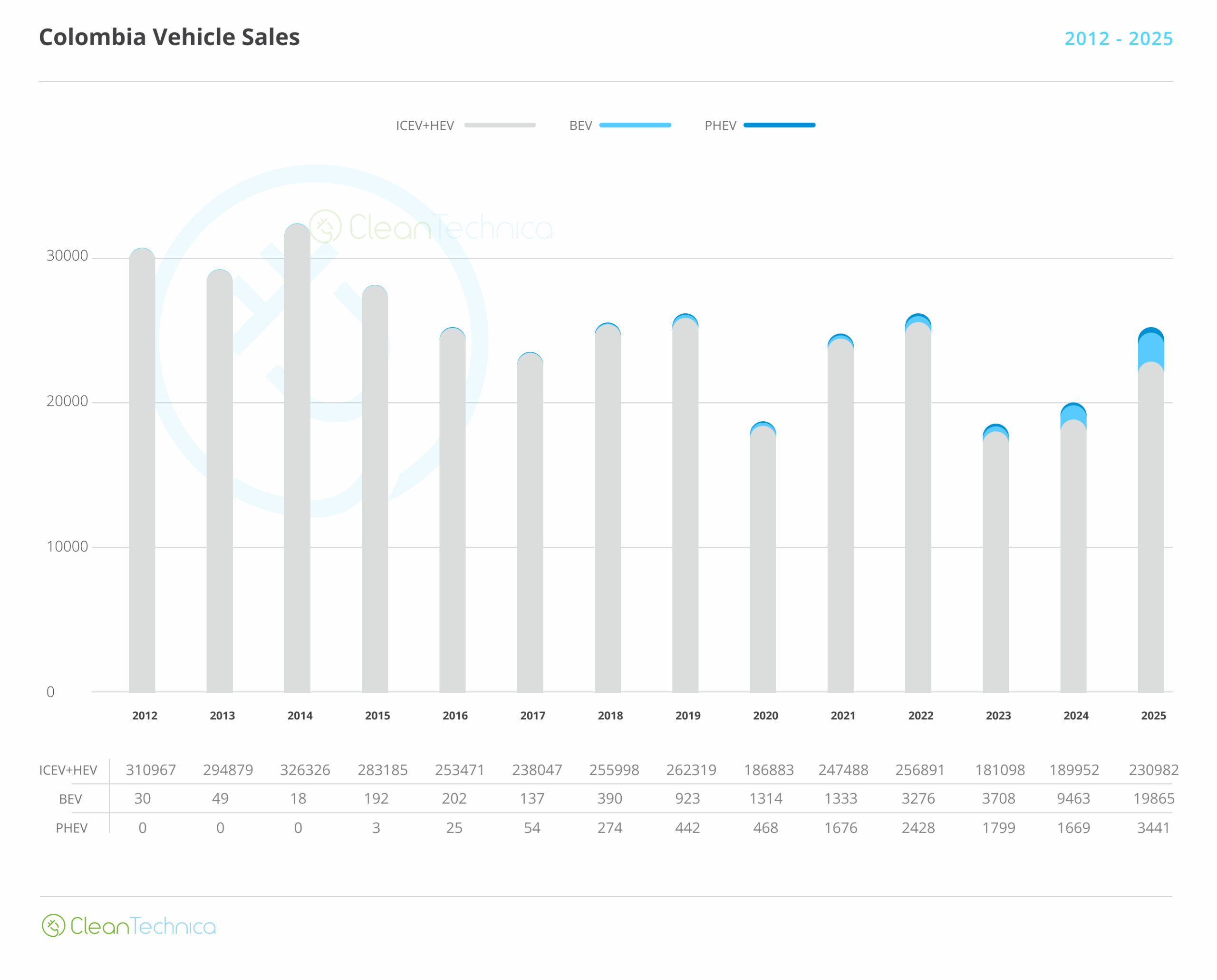This screenshot has height=980, width=1217.
Task: Click the ICEV+HEV legend label
Action: coord(425,126)
